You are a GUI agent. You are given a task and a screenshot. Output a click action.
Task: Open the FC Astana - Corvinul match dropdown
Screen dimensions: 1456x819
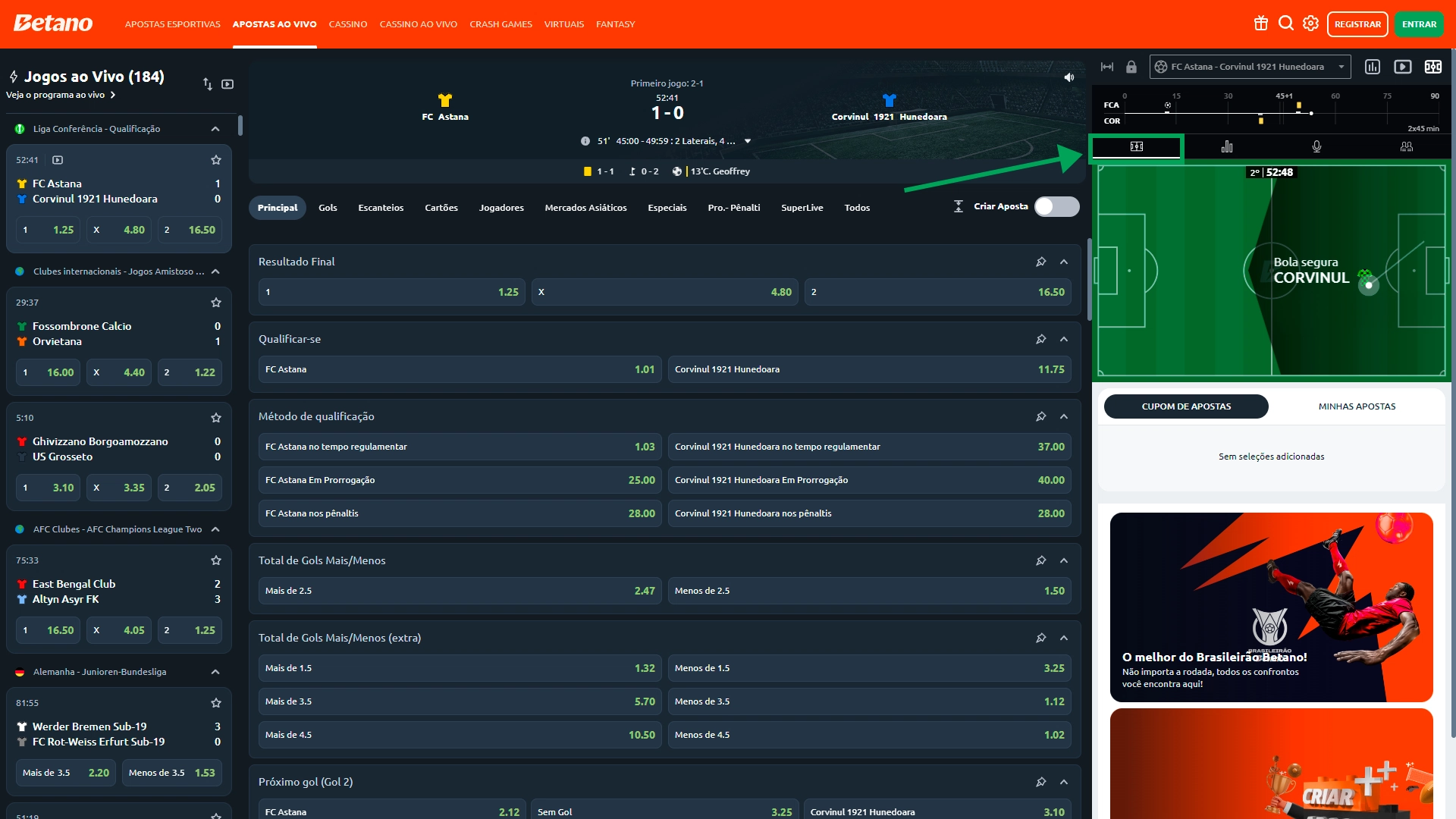tap(1250, 67)
